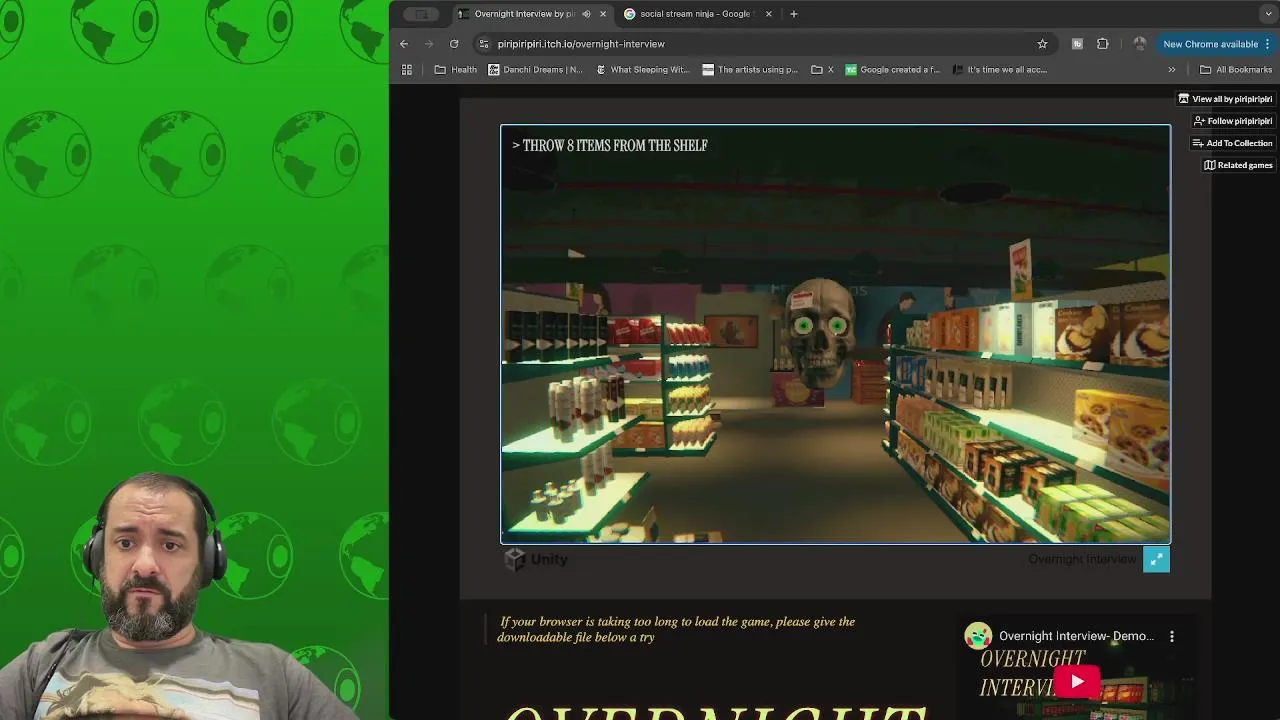The image size is (1280, 720).
Task: Close the Overnight Interview tab
Action: pos(603,14)
